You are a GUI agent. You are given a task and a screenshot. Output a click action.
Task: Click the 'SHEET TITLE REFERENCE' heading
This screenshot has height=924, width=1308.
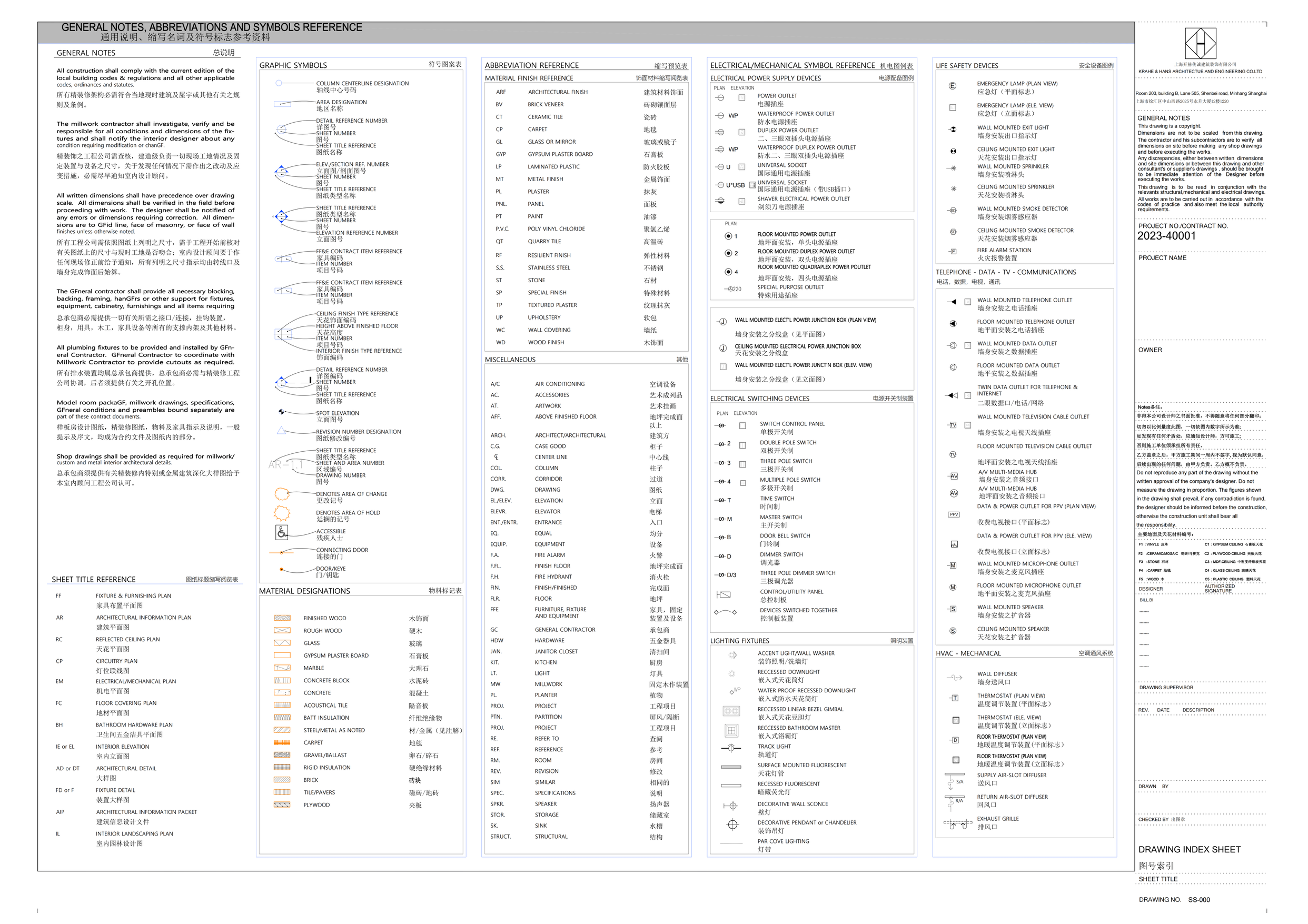click(x=93, y=579)
